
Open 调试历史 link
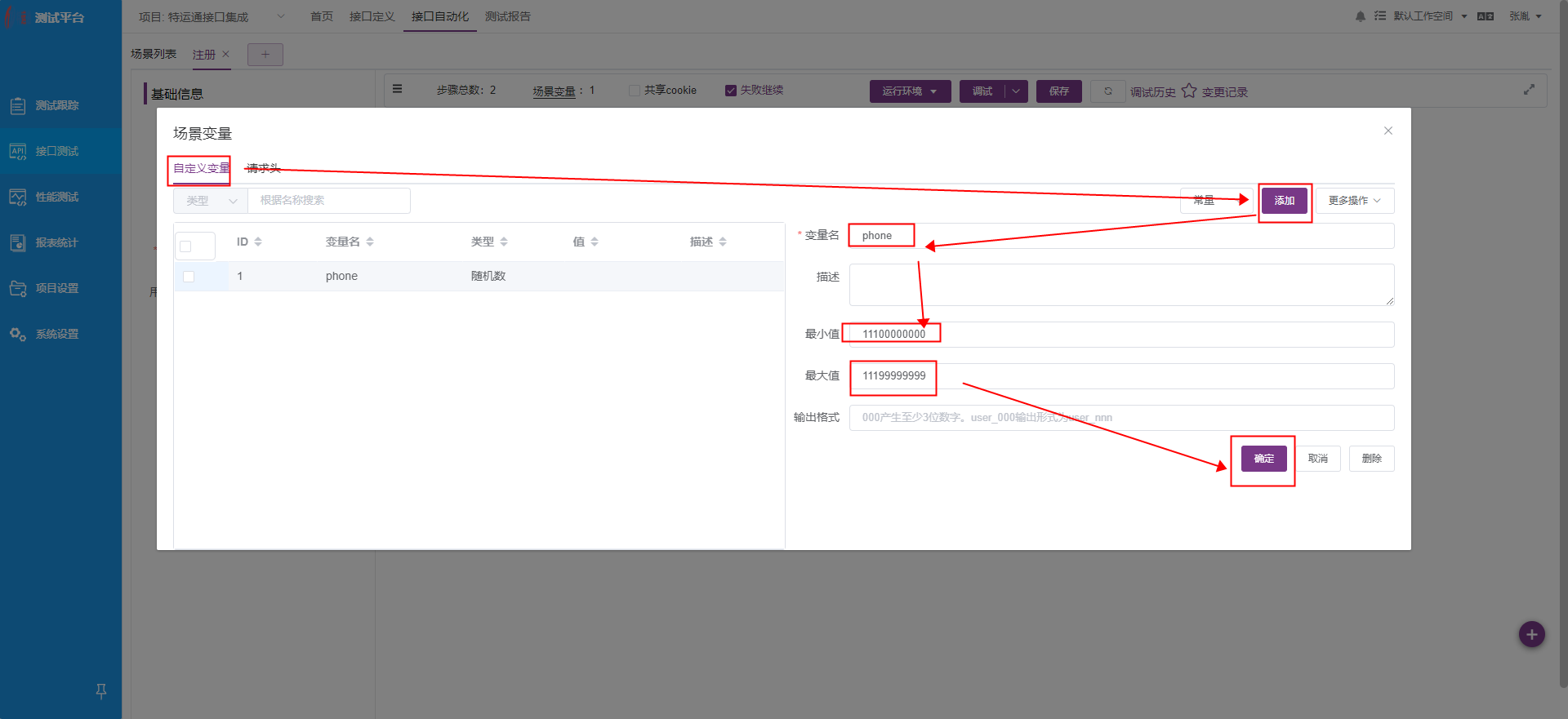(x=1153, y=92)
